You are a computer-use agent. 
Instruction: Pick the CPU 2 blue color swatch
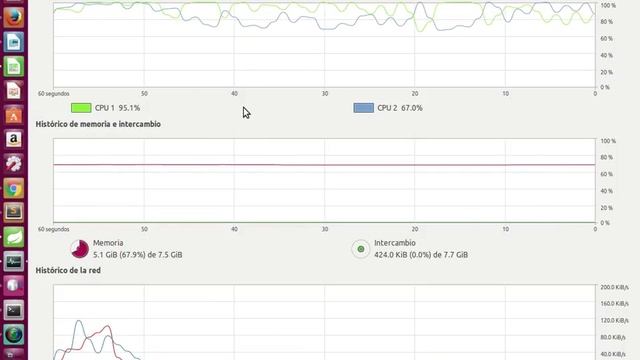tap(364, 108)
